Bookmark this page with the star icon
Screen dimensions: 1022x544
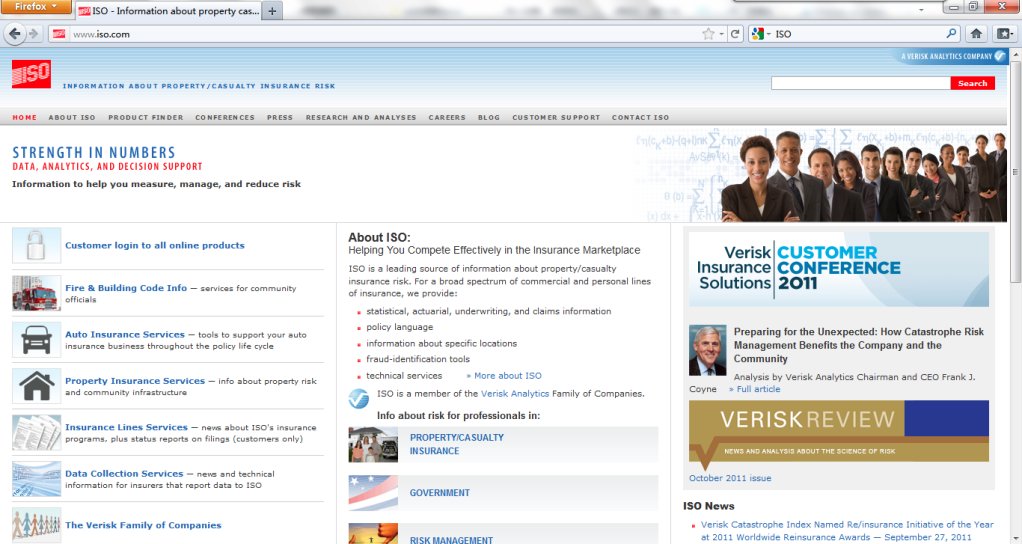coord(708,34)
